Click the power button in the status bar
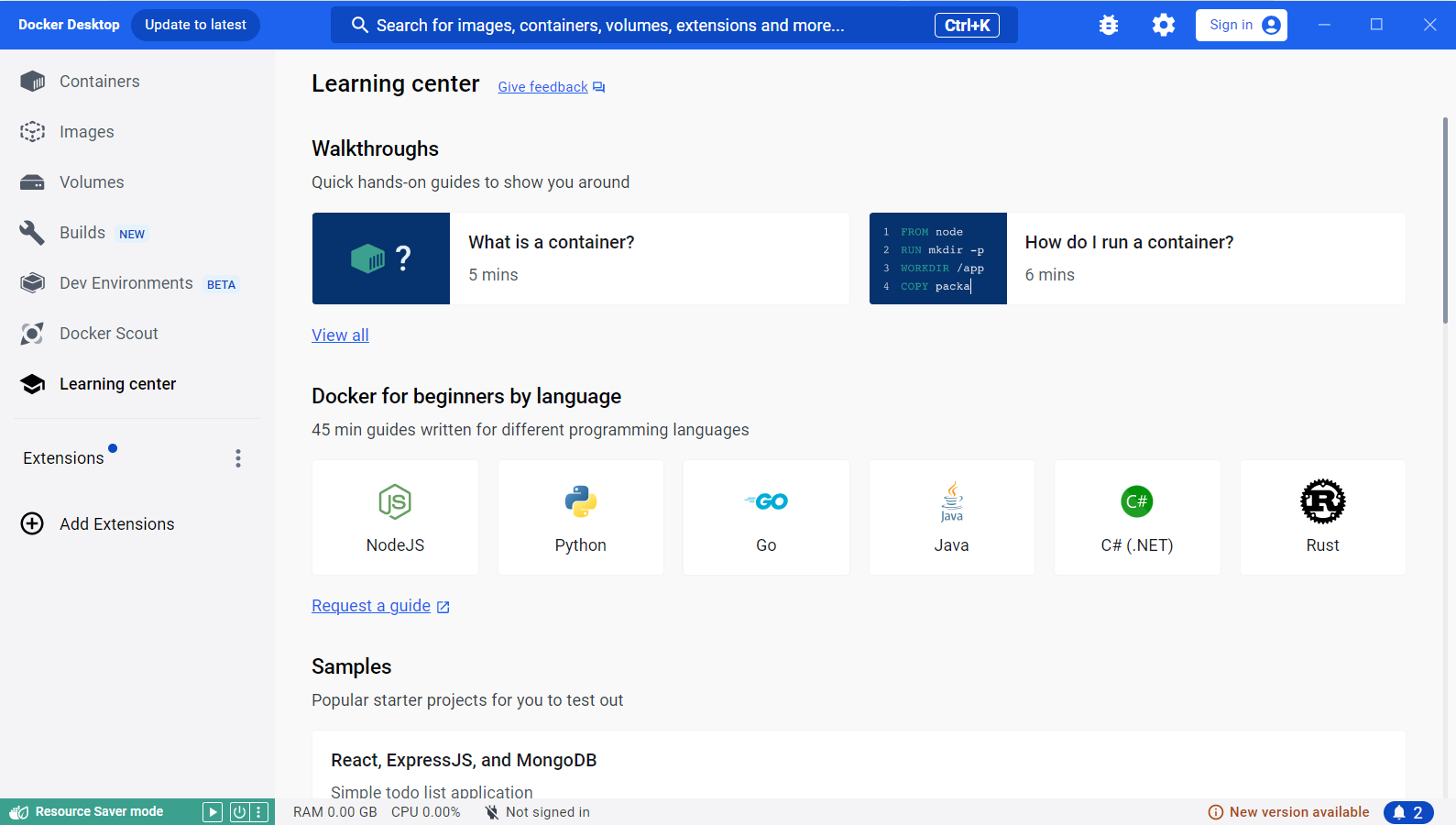Screen dimensions: 1456x825 click(239, 812)
